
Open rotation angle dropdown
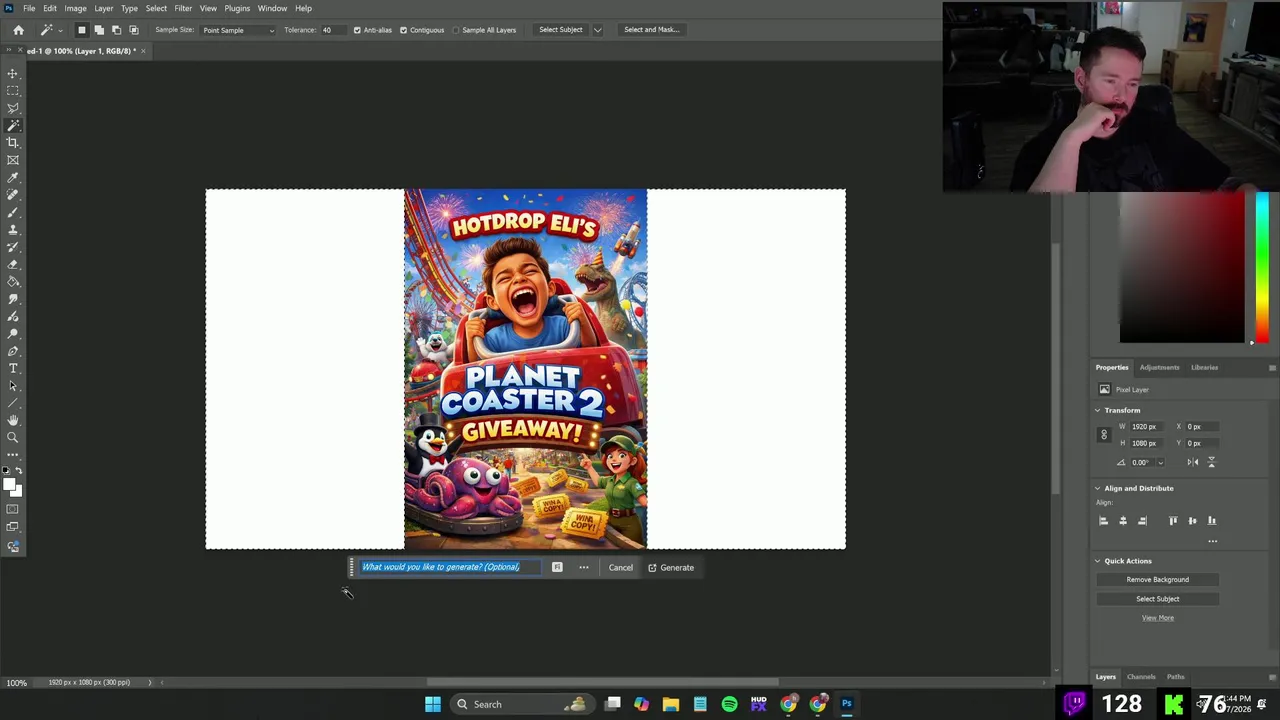[x=1160, y=463]
